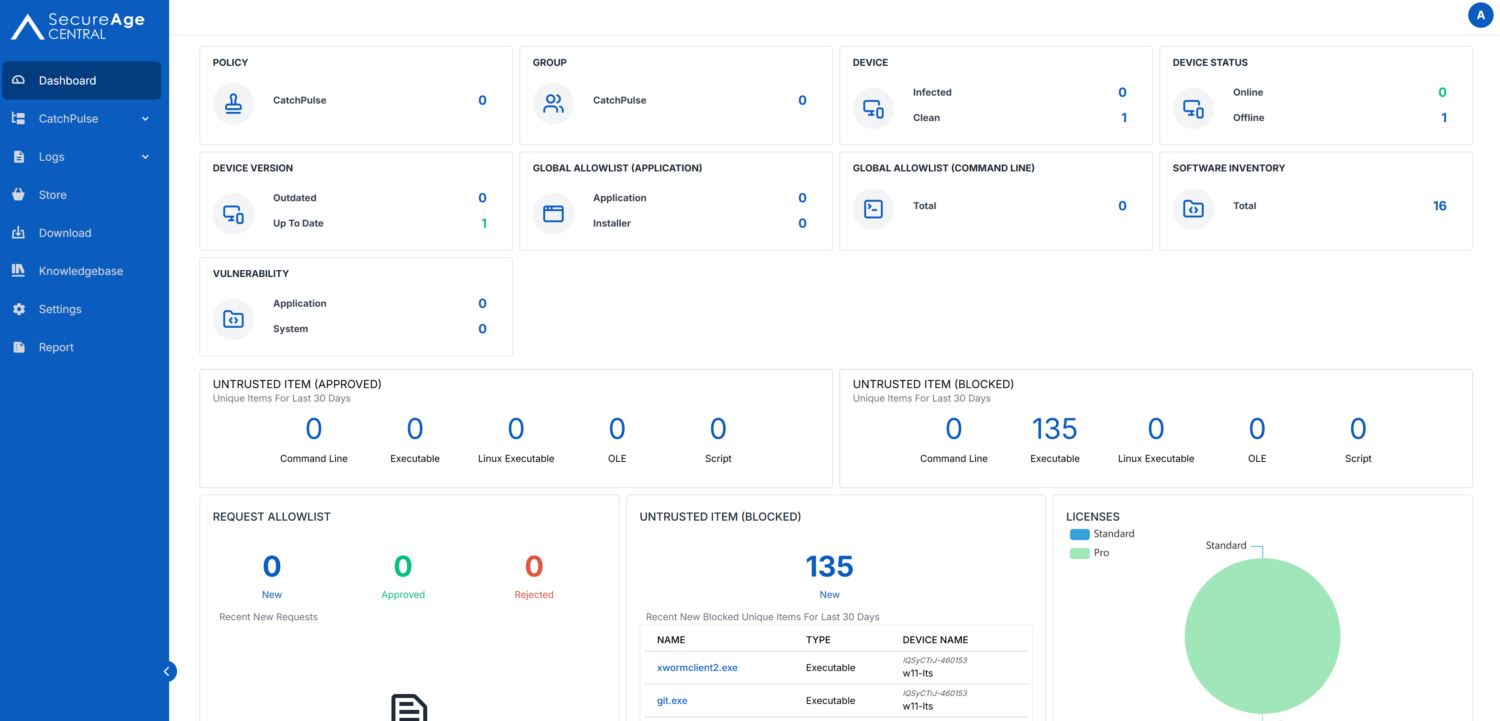Image resolution: width=1500 pixels, height=721 pixels.
Task: Open the Policy card's stamp icon
Action: point(233,100)
